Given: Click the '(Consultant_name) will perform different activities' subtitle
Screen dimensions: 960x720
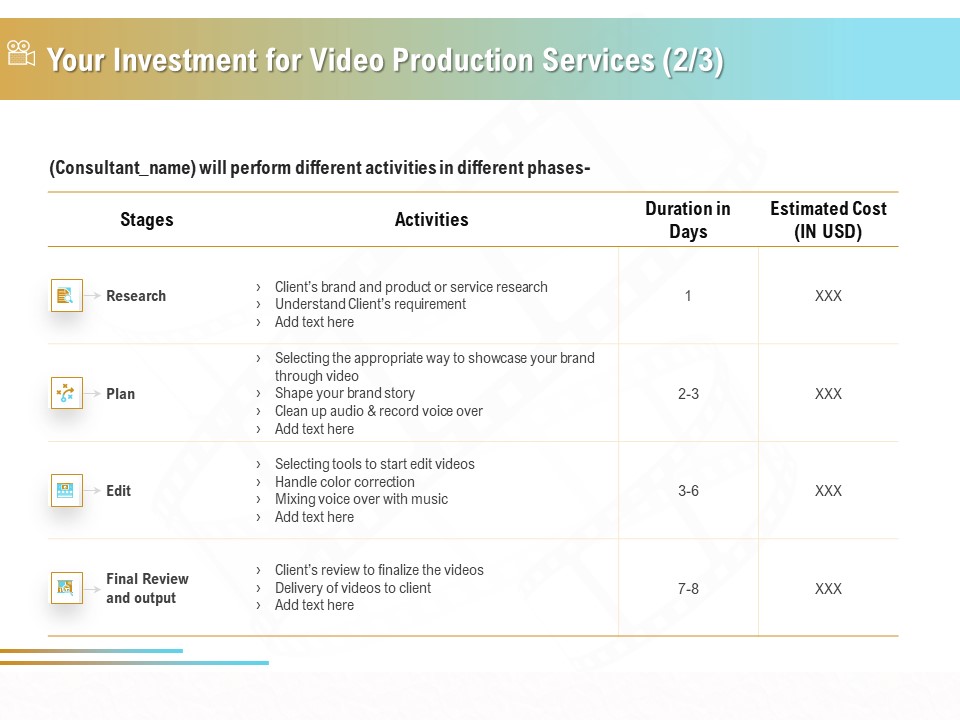Looking at the screenshot, I should pyautogui.click(x=320, y=168).
